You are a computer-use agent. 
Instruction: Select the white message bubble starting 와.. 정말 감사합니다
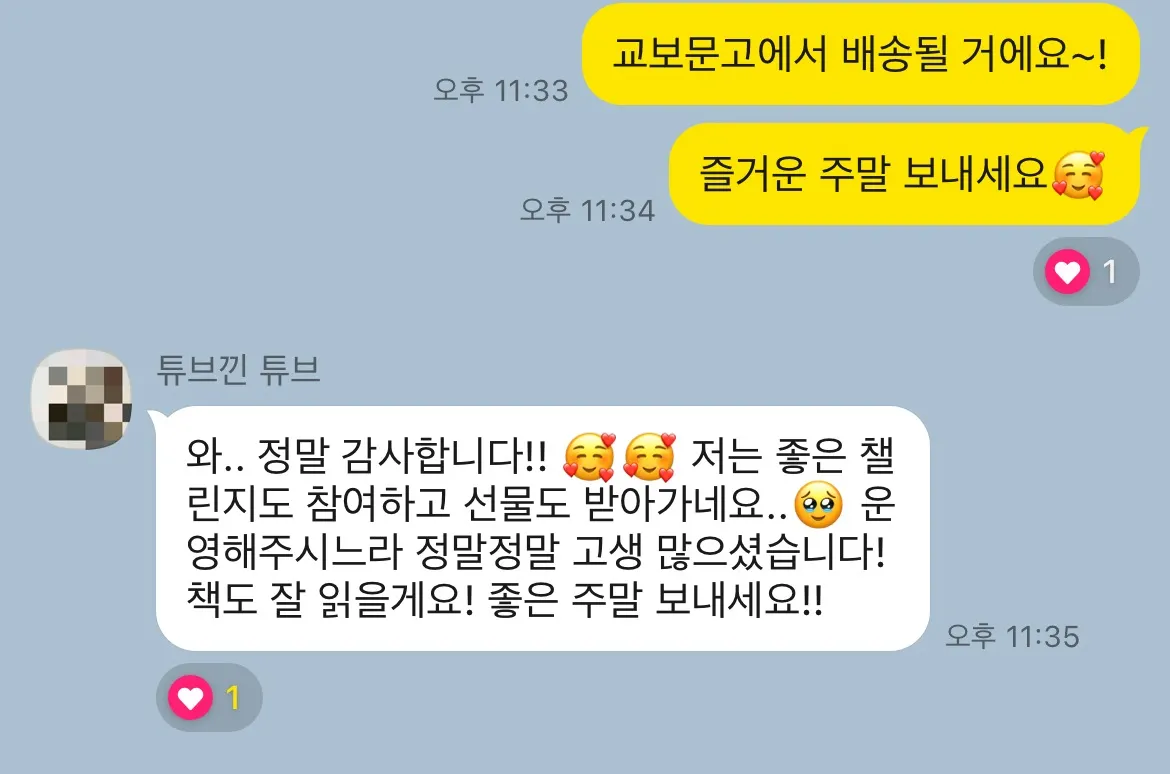tap(542, 528)
